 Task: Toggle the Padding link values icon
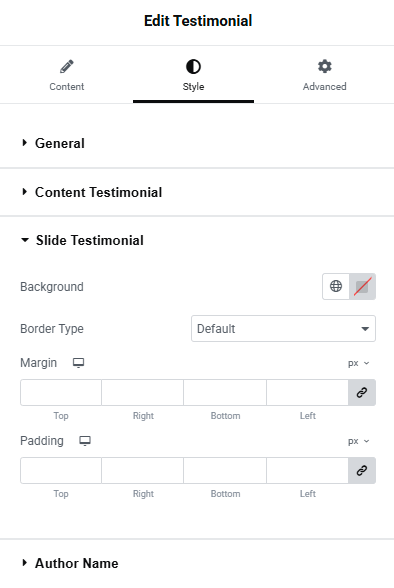[362, 471]
